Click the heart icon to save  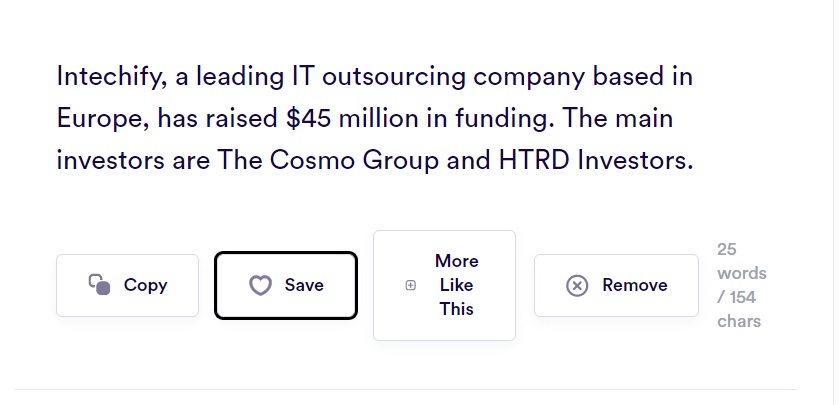click(x=260, y=285)
